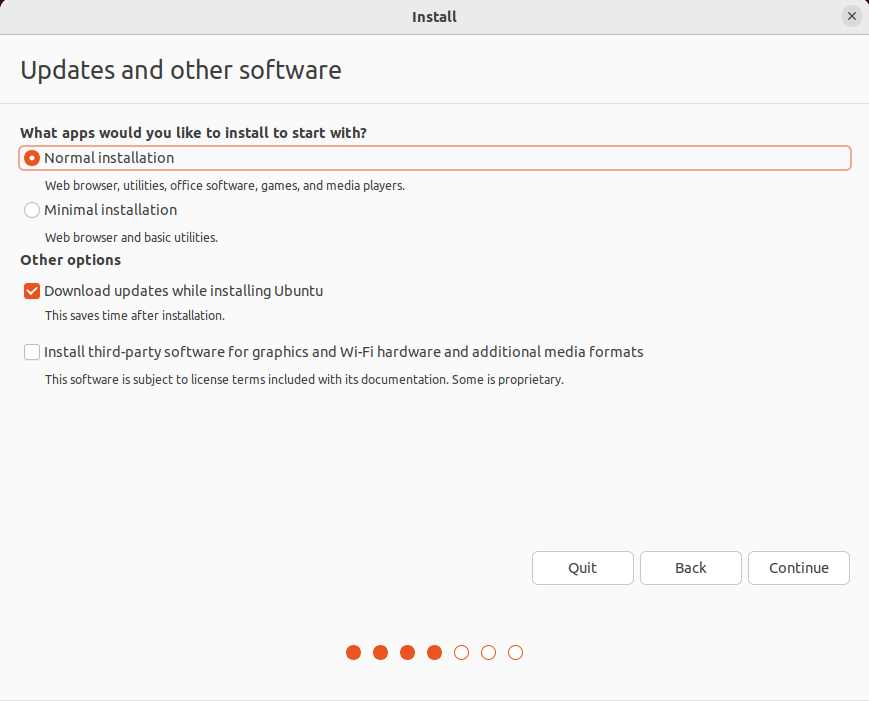Click 'Web browser and basic utilities.' description

(x=131, y=238)
